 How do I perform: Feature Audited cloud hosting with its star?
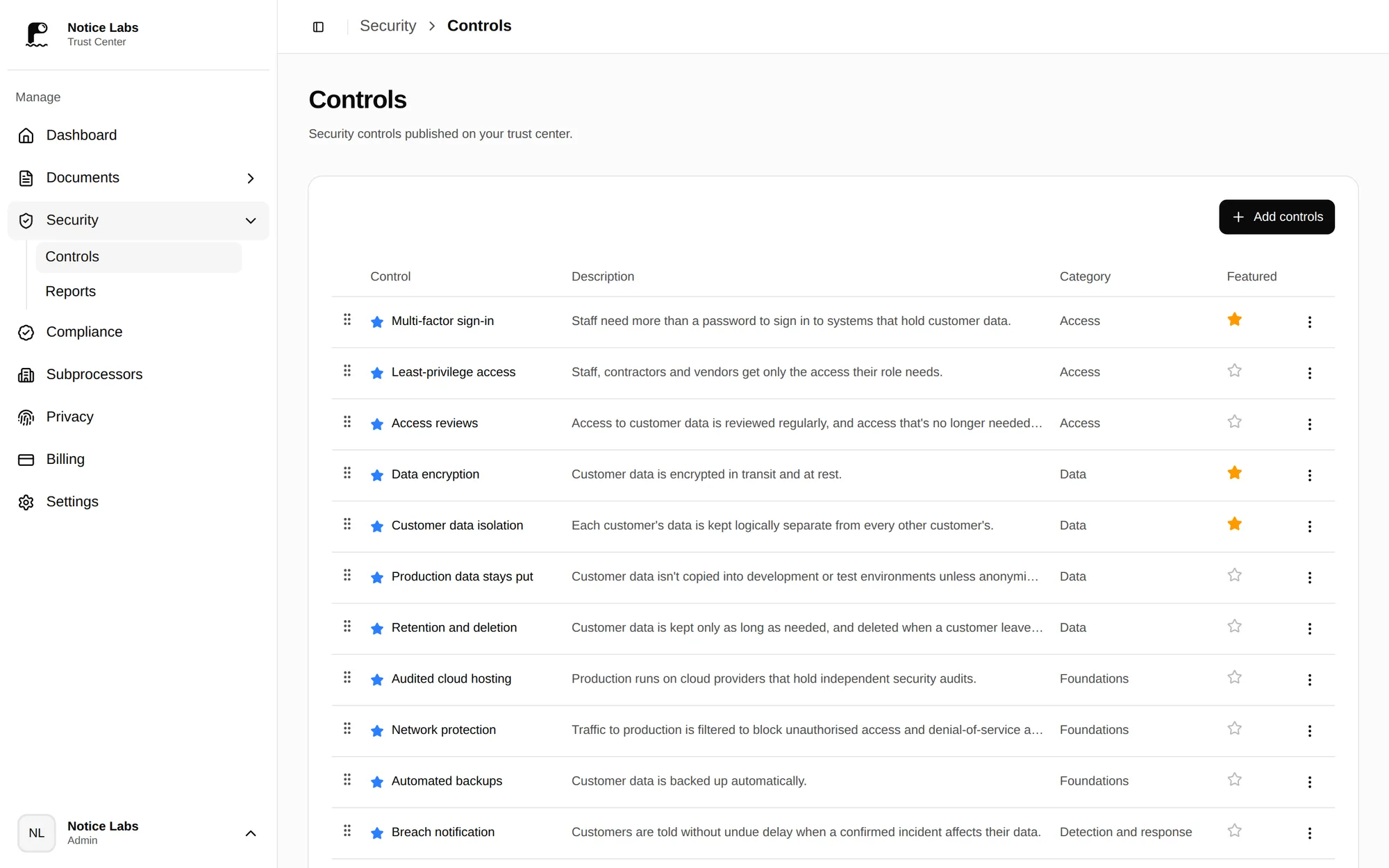click(x=1234, y=677)
